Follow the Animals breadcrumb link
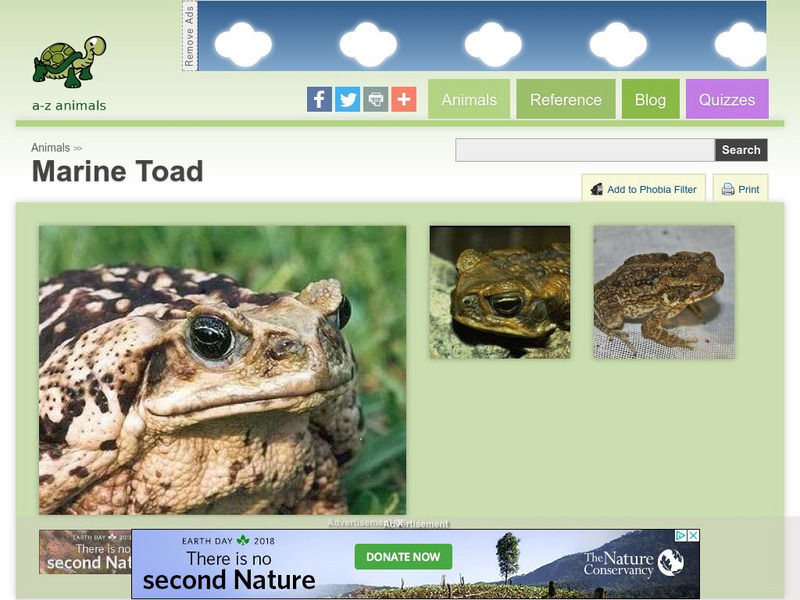This screenshot has height=600, width=800. pos(51,147)
